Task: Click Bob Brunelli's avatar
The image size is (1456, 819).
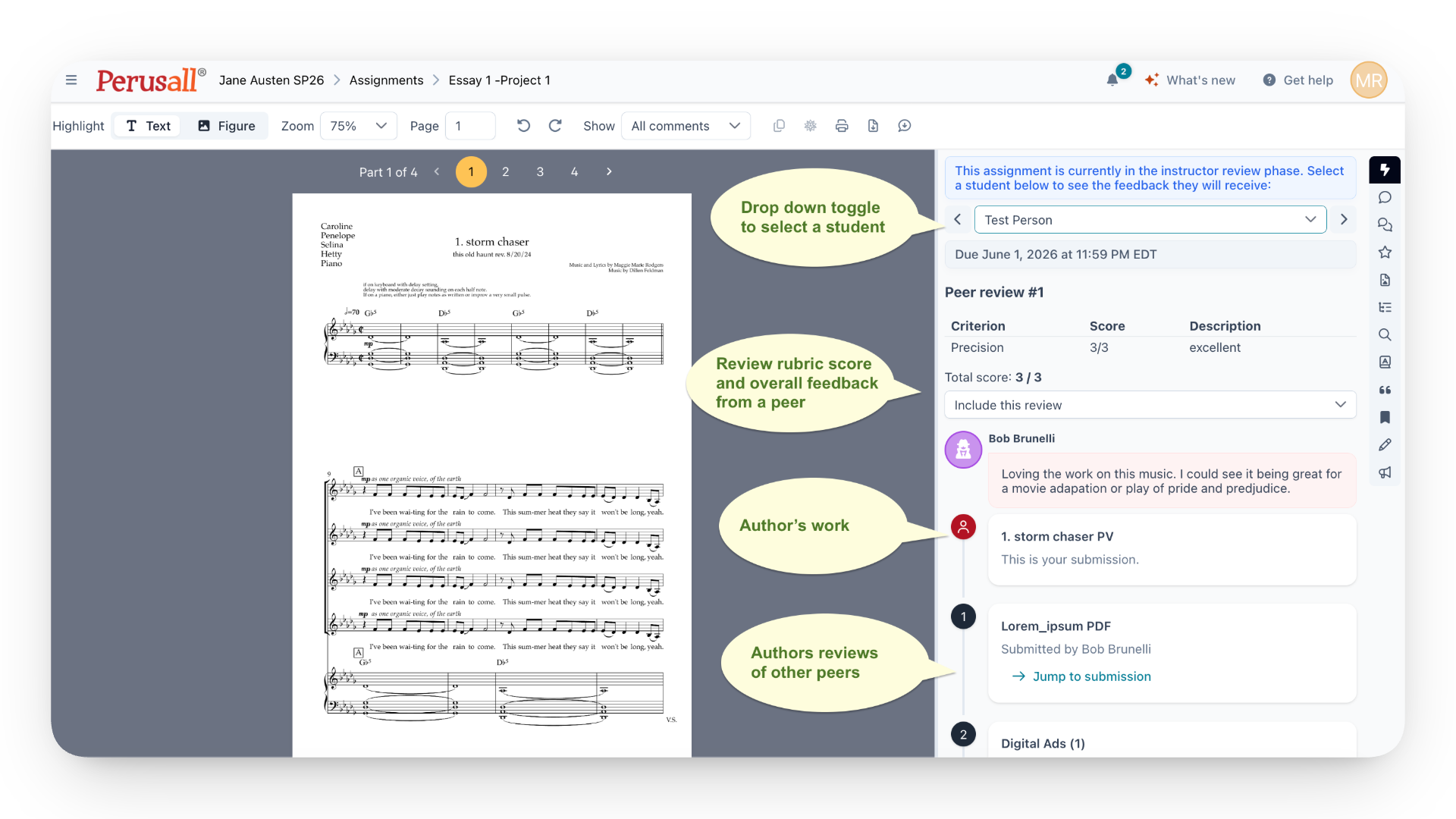Action: coord(963,450)
